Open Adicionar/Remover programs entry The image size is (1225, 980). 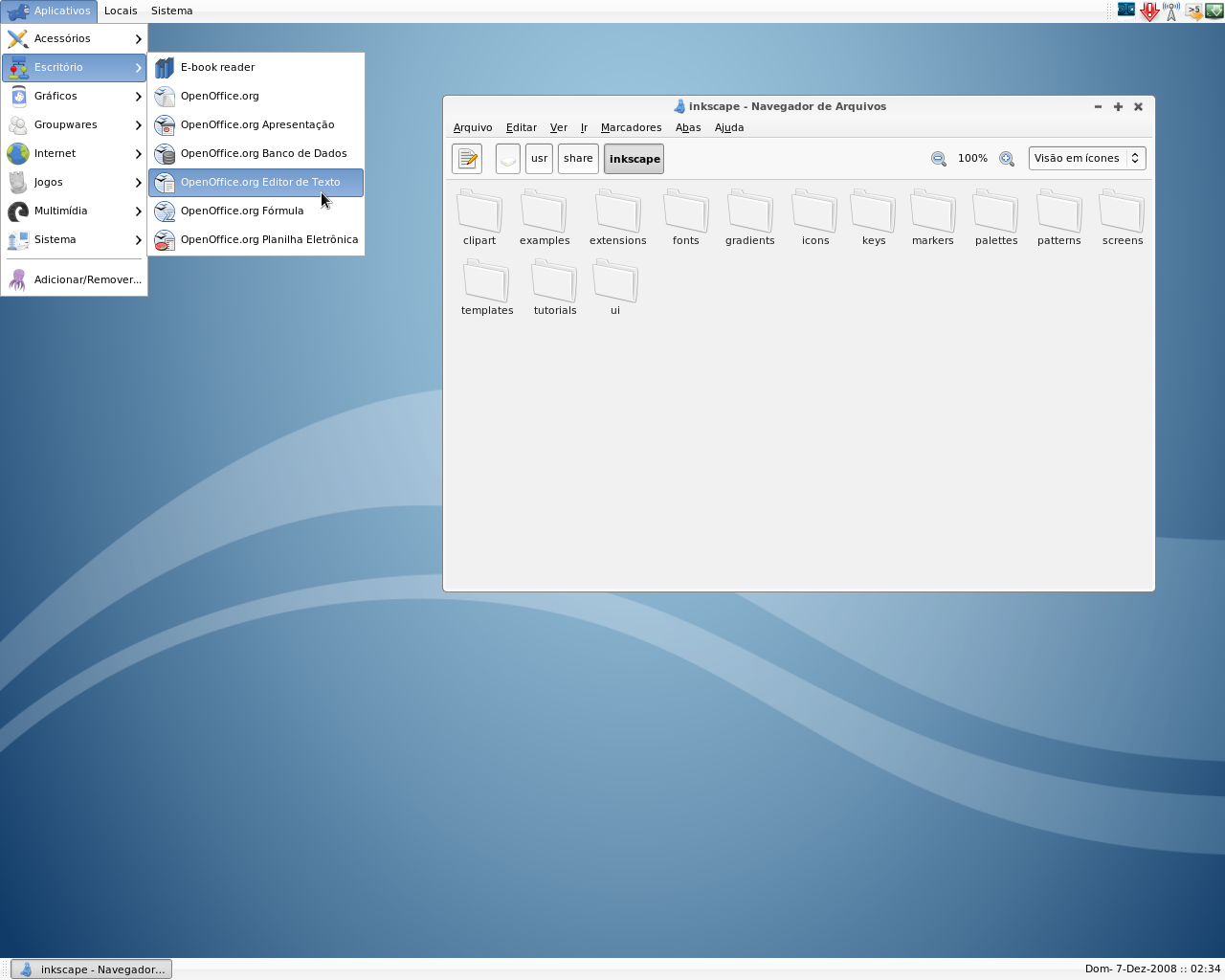pyautogui.click(x=75, y=279)
